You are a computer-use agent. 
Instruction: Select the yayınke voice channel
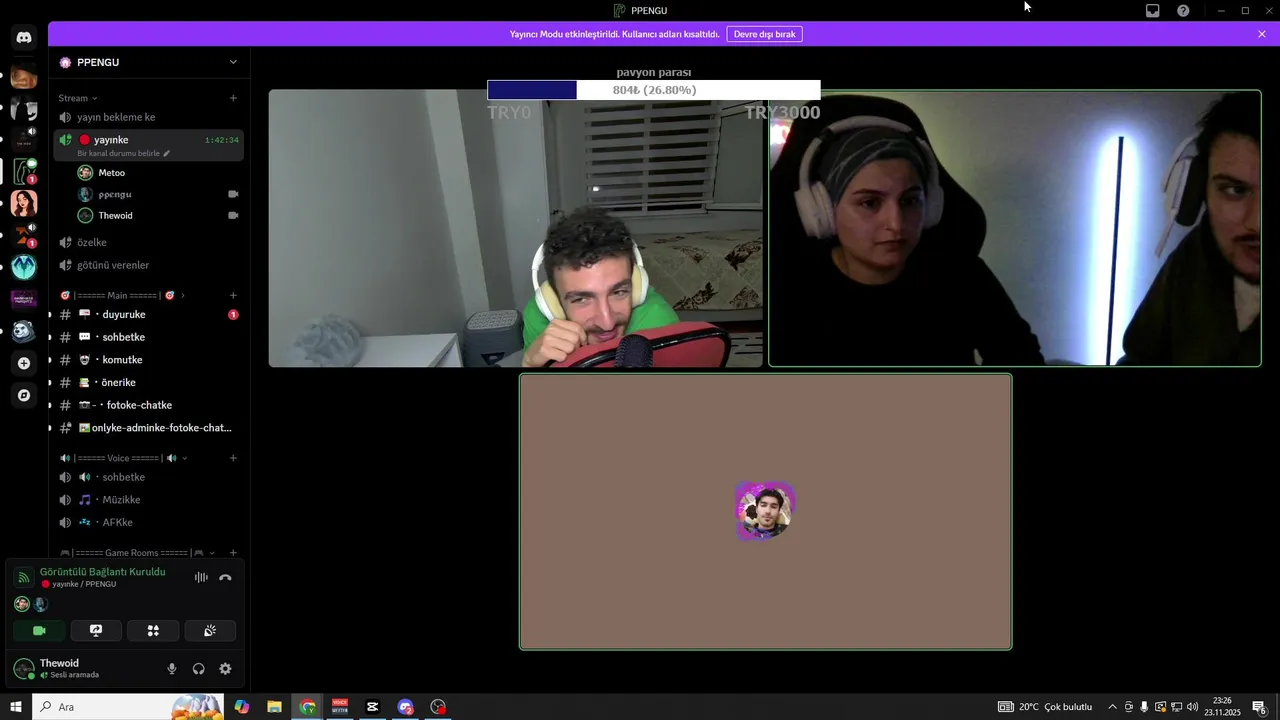(x=148, y=145)
